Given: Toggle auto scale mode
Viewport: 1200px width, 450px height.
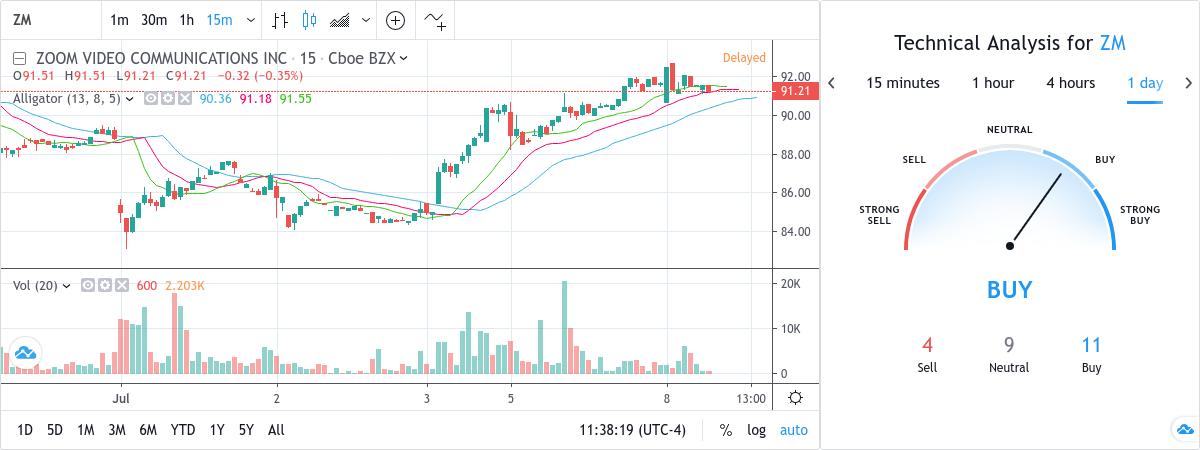Looking at the screenshot, I should click(794, 430).
